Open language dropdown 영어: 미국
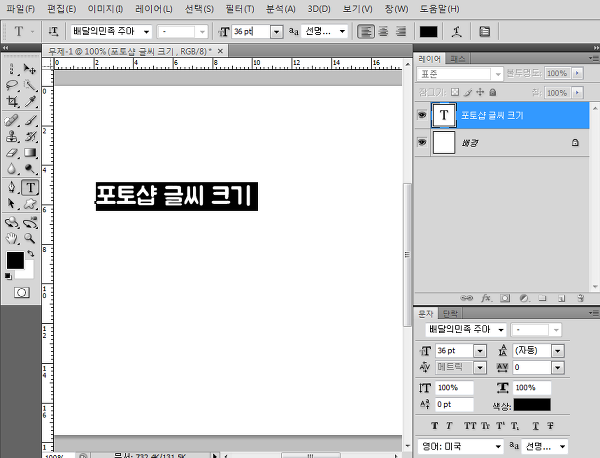Image resolution: width=600 pixels, height=458 pixels. (498, 447)
